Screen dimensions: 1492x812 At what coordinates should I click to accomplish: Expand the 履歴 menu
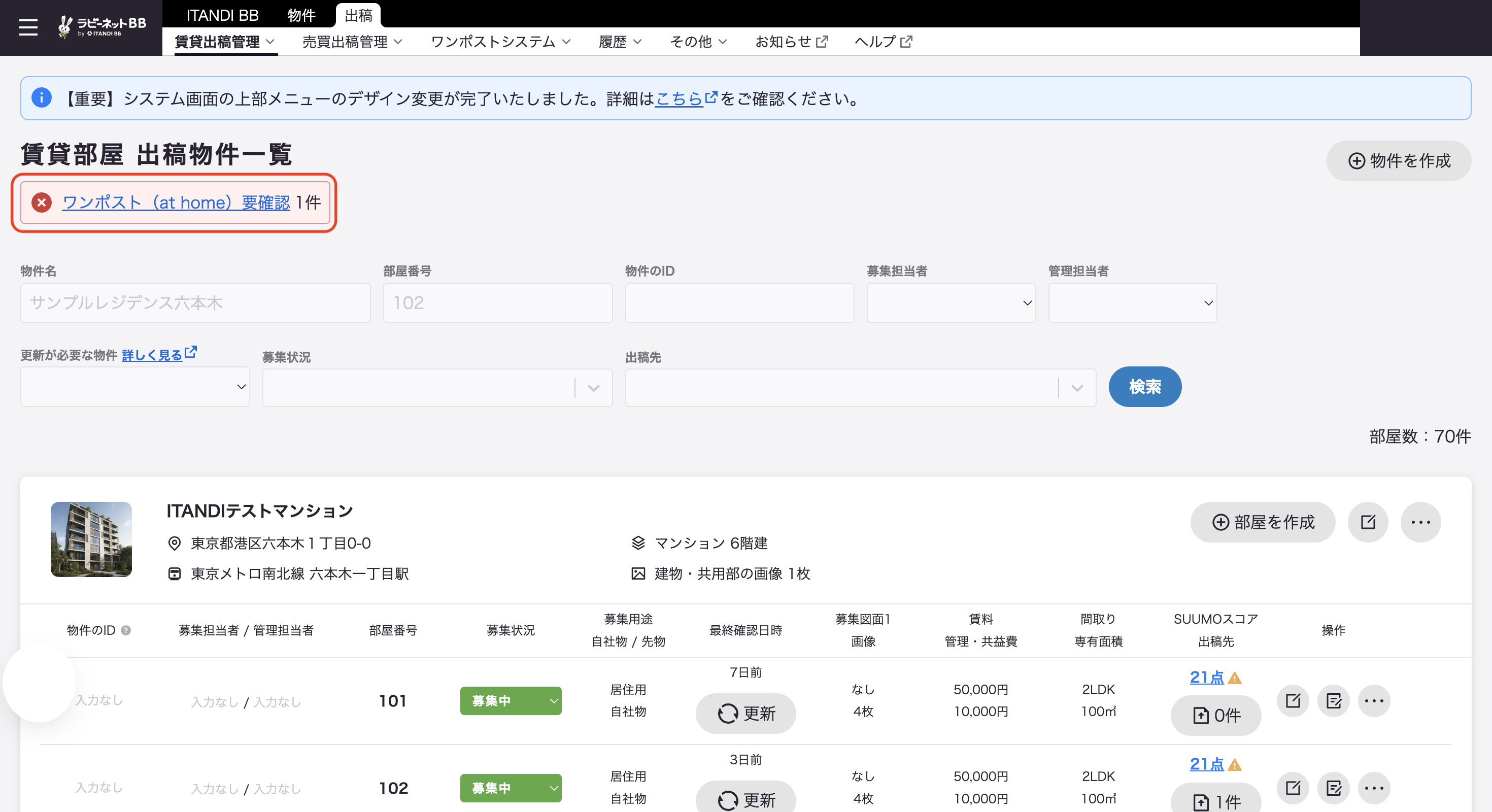(620, 42)
